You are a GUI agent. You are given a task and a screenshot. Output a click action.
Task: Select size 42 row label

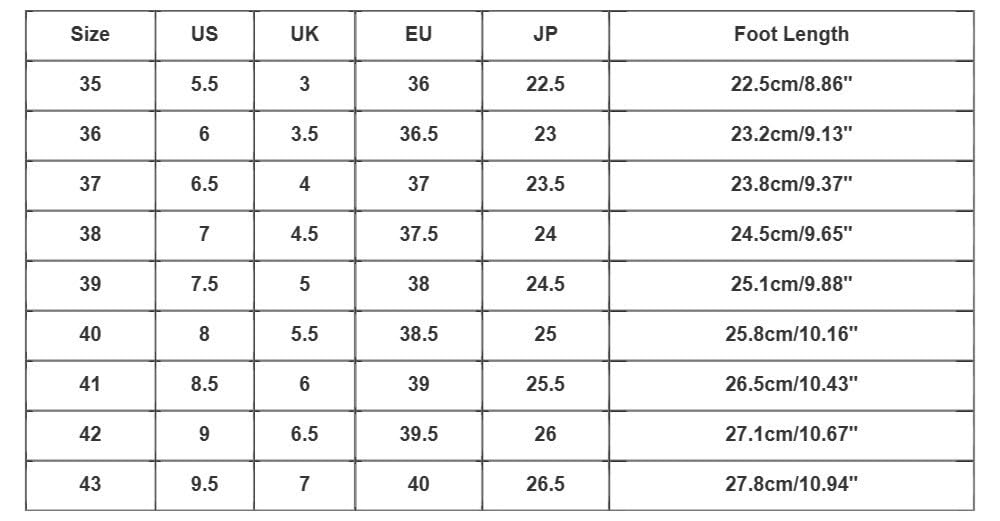tap(90, 434)
